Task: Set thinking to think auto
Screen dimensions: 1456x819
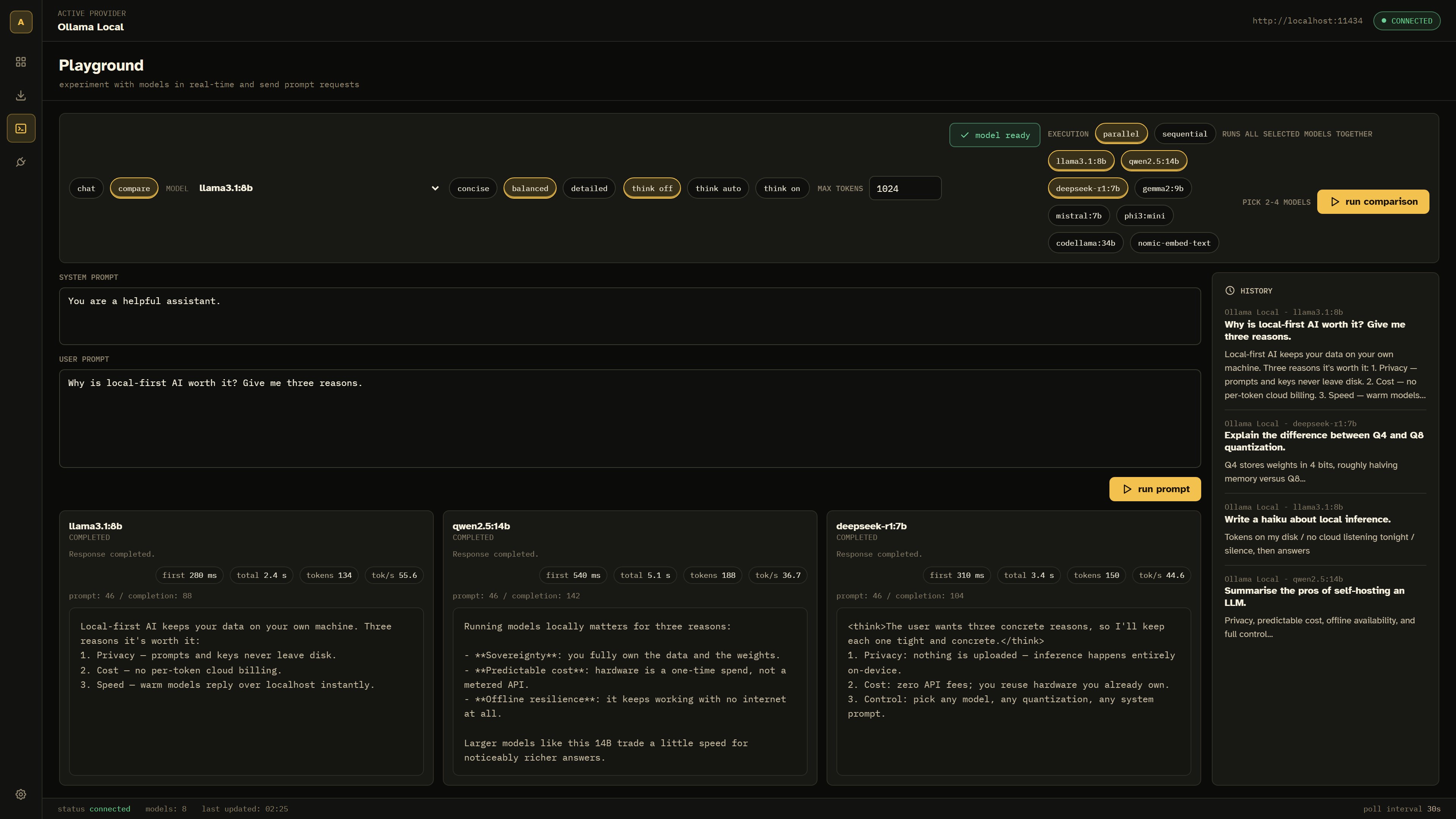Action: coord(718,188)
